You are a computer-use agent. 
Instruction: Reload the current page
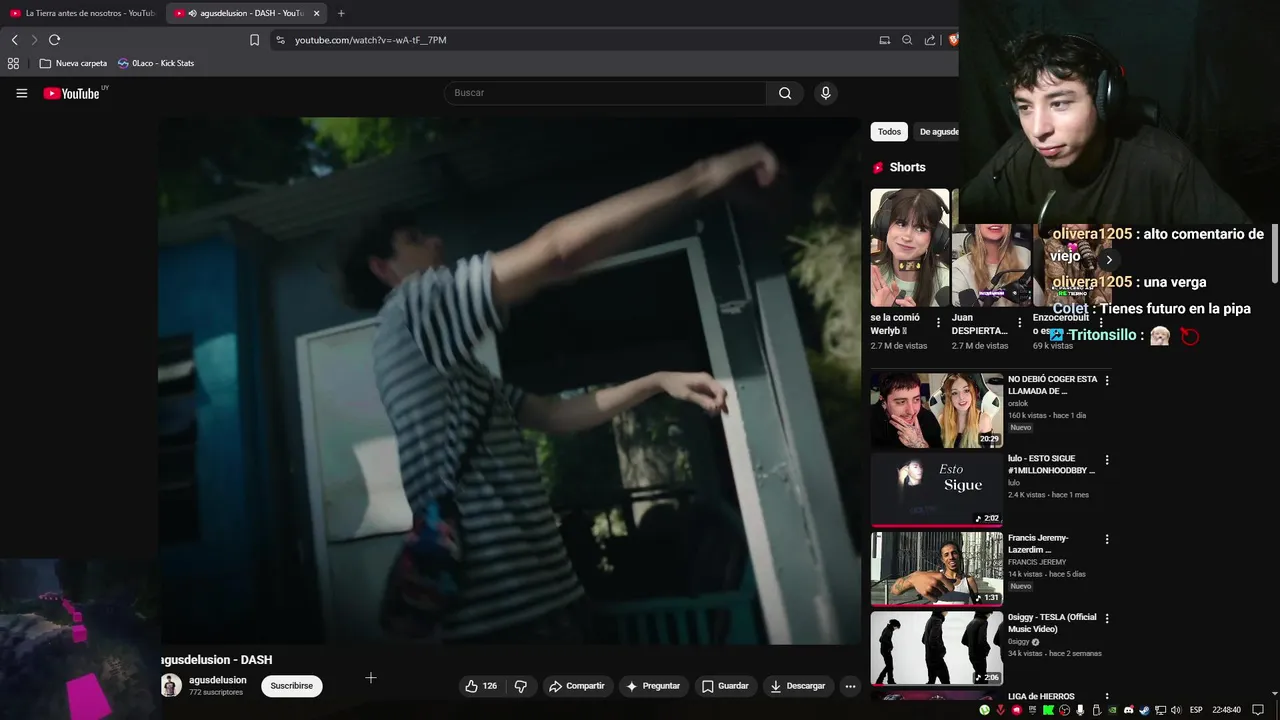54,40
